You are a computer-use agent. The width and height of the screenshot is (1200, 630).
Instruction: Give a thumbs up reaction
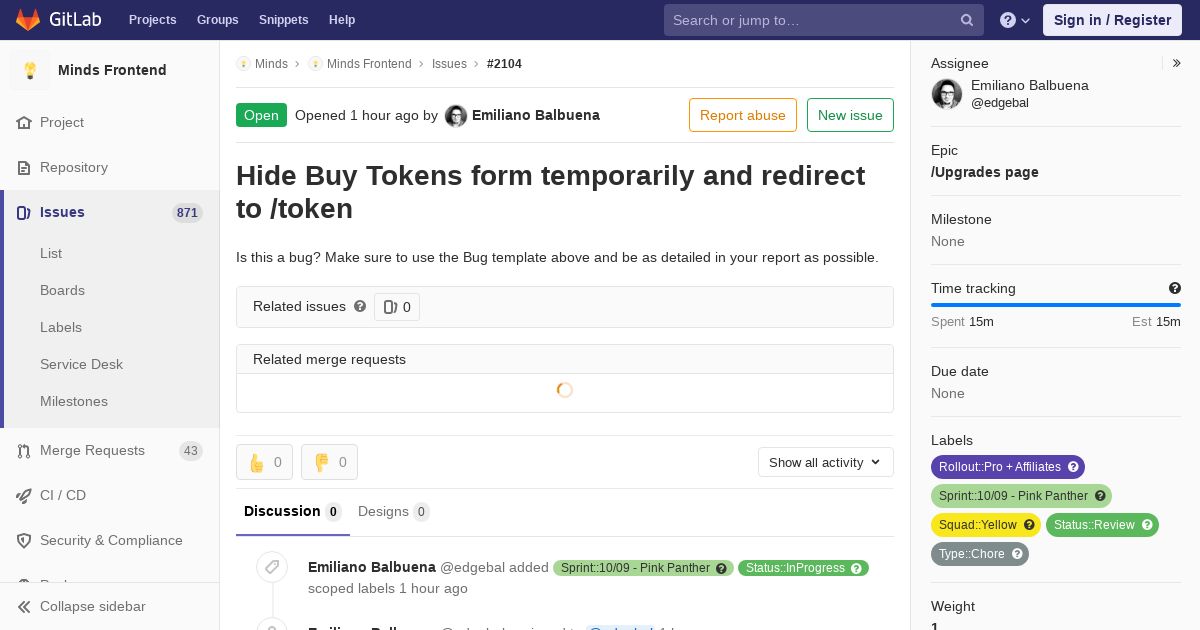click(264, 462)
